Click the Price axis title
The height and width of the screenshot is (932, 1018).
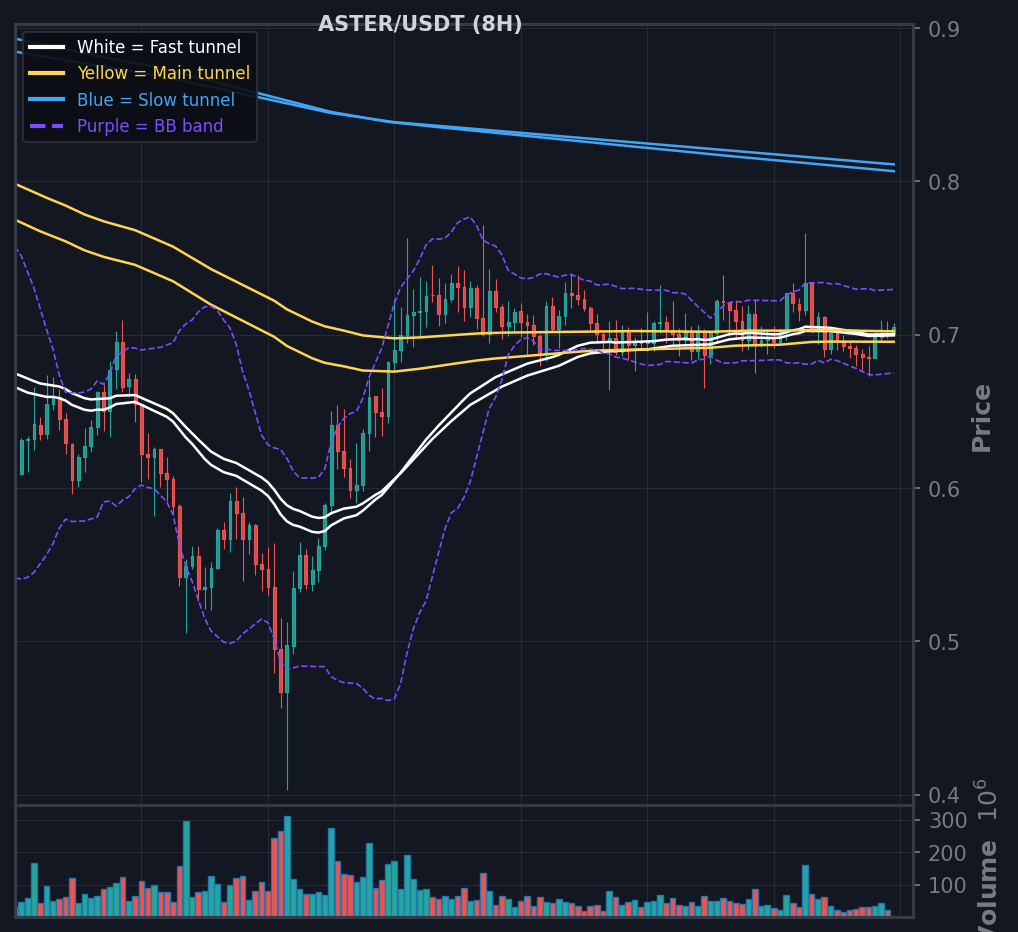pos(981,419)
